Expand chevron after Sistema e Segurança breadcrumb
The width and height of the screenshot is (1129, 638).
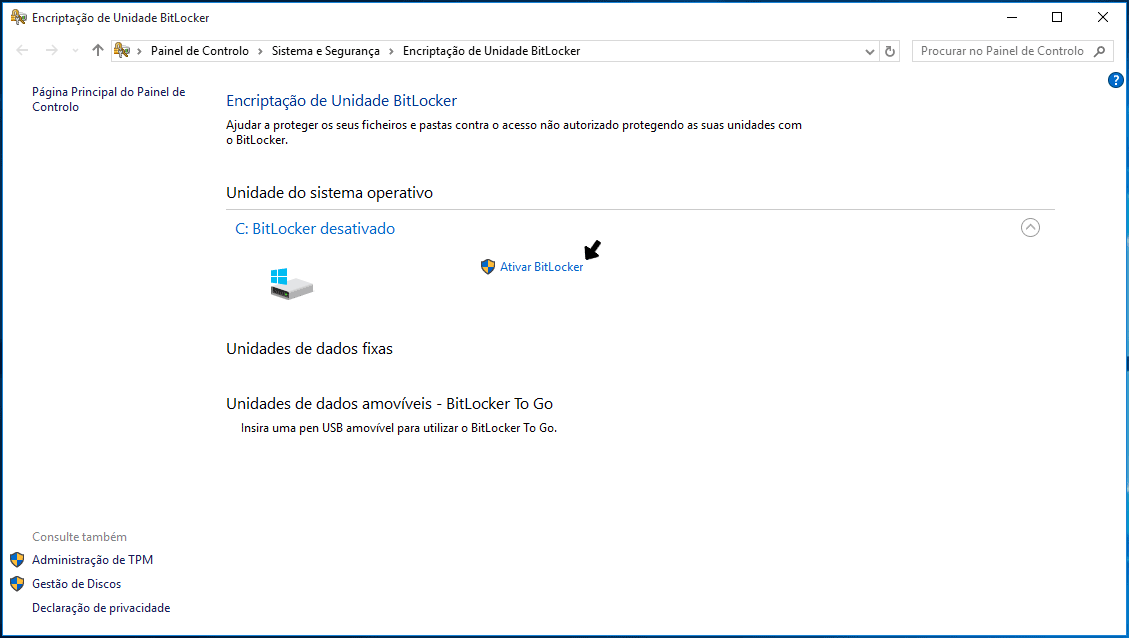[x=391, y=51]
